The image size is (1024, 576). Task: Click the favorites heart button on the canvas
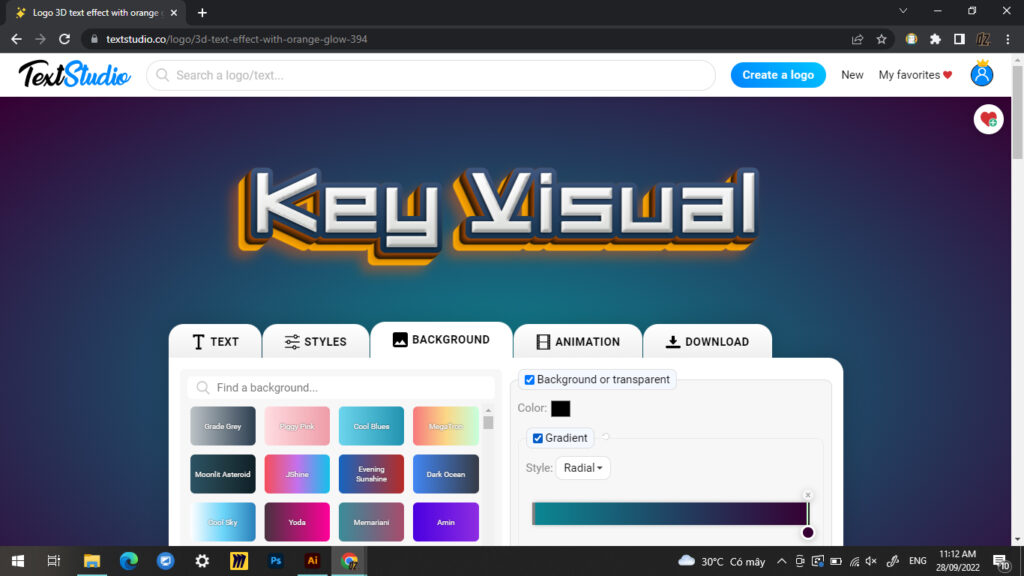988,119
